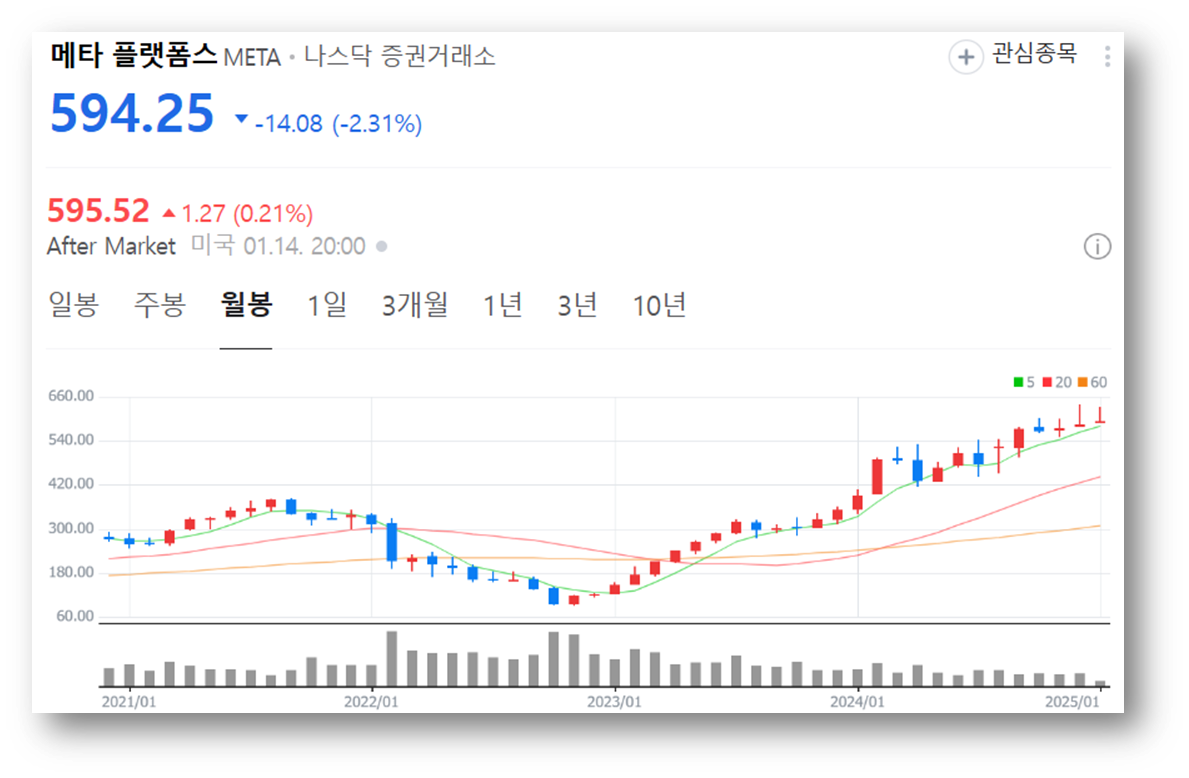The height and width of the screenshot is (778, 1189).
Task: Show the 1년 one-year chart
Action: tap(502, 305)
